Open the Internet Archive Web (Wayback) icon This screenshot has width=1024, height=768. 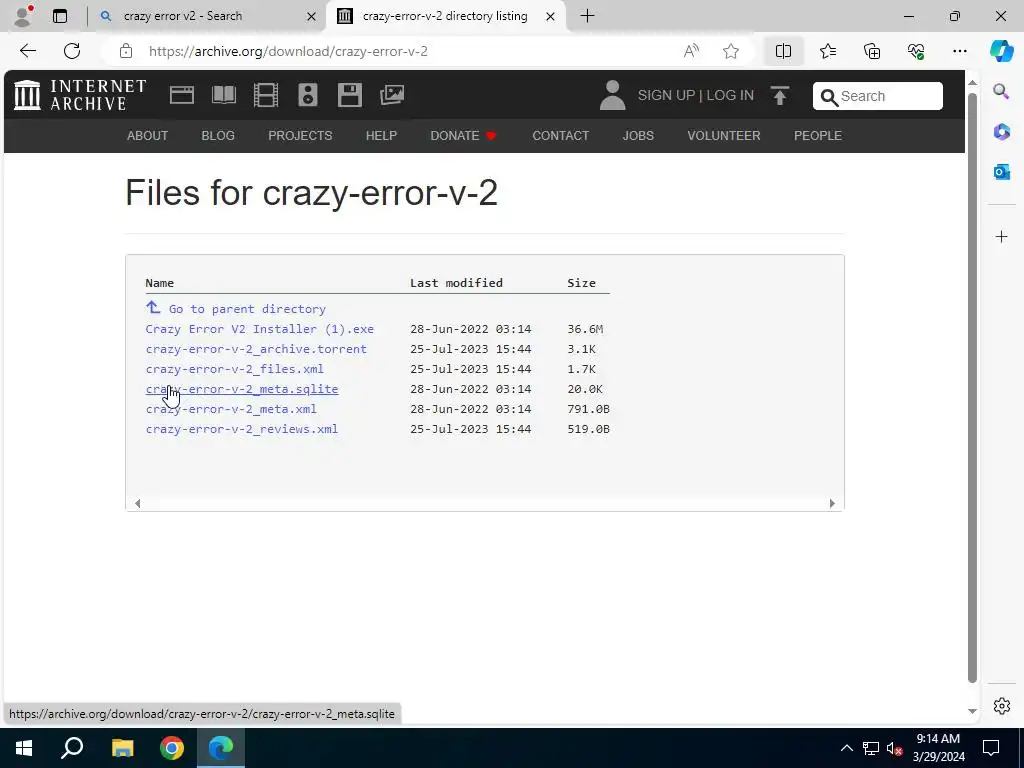pos(182,95)
